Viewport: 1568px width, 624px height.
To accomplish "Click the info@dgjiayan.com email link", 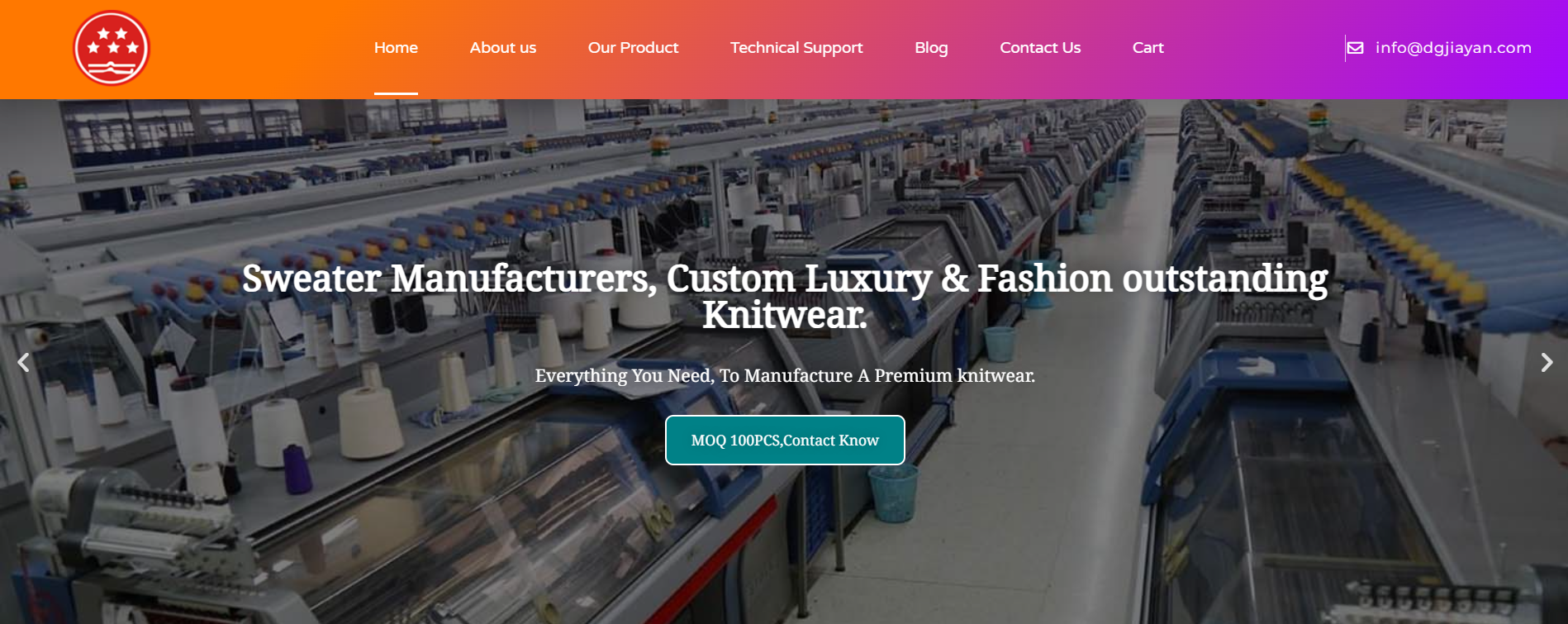I will [x=1453, y=48].
